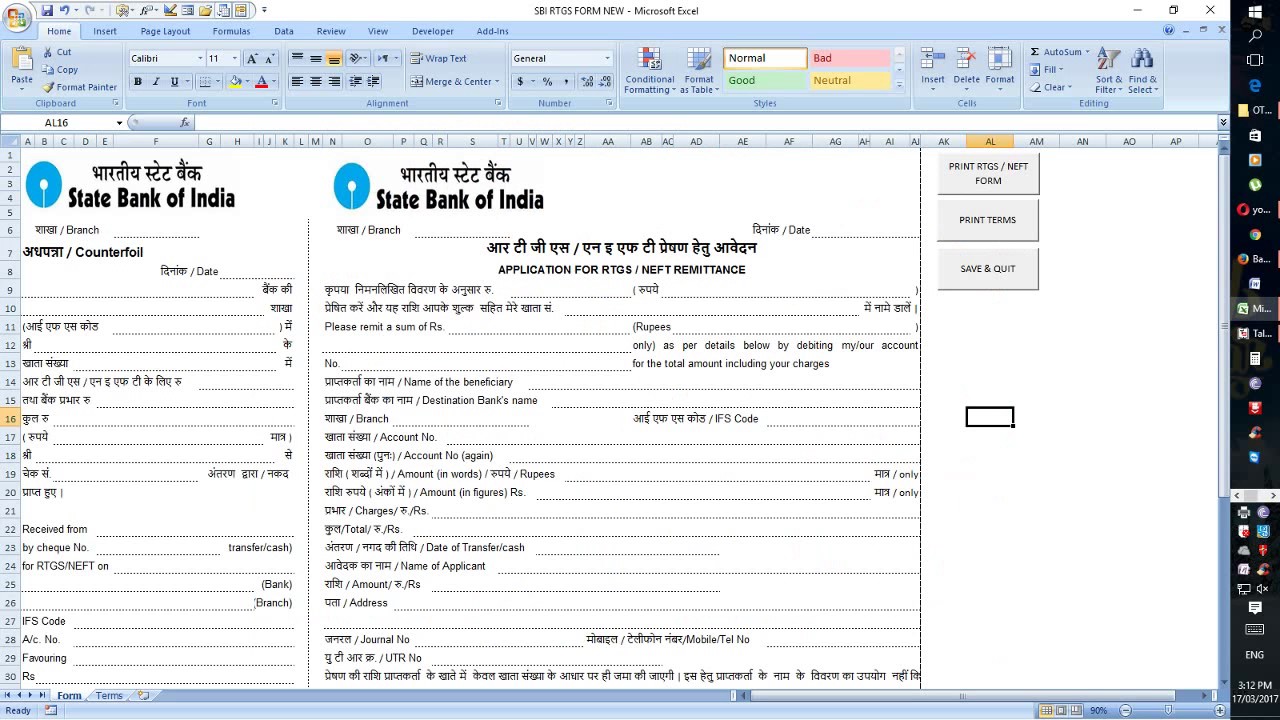Image resolution: width=1280 pixels, height=720 pixels.
Task: Toggle underline formatting
Action: (x=174, y=82)
